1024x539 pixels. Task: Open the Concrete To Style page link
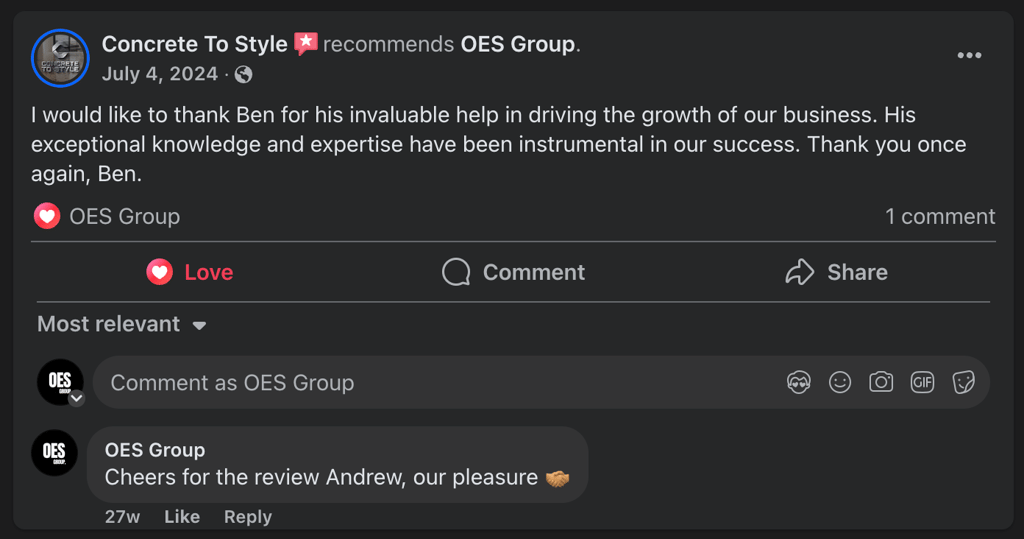tap(194, 44)
